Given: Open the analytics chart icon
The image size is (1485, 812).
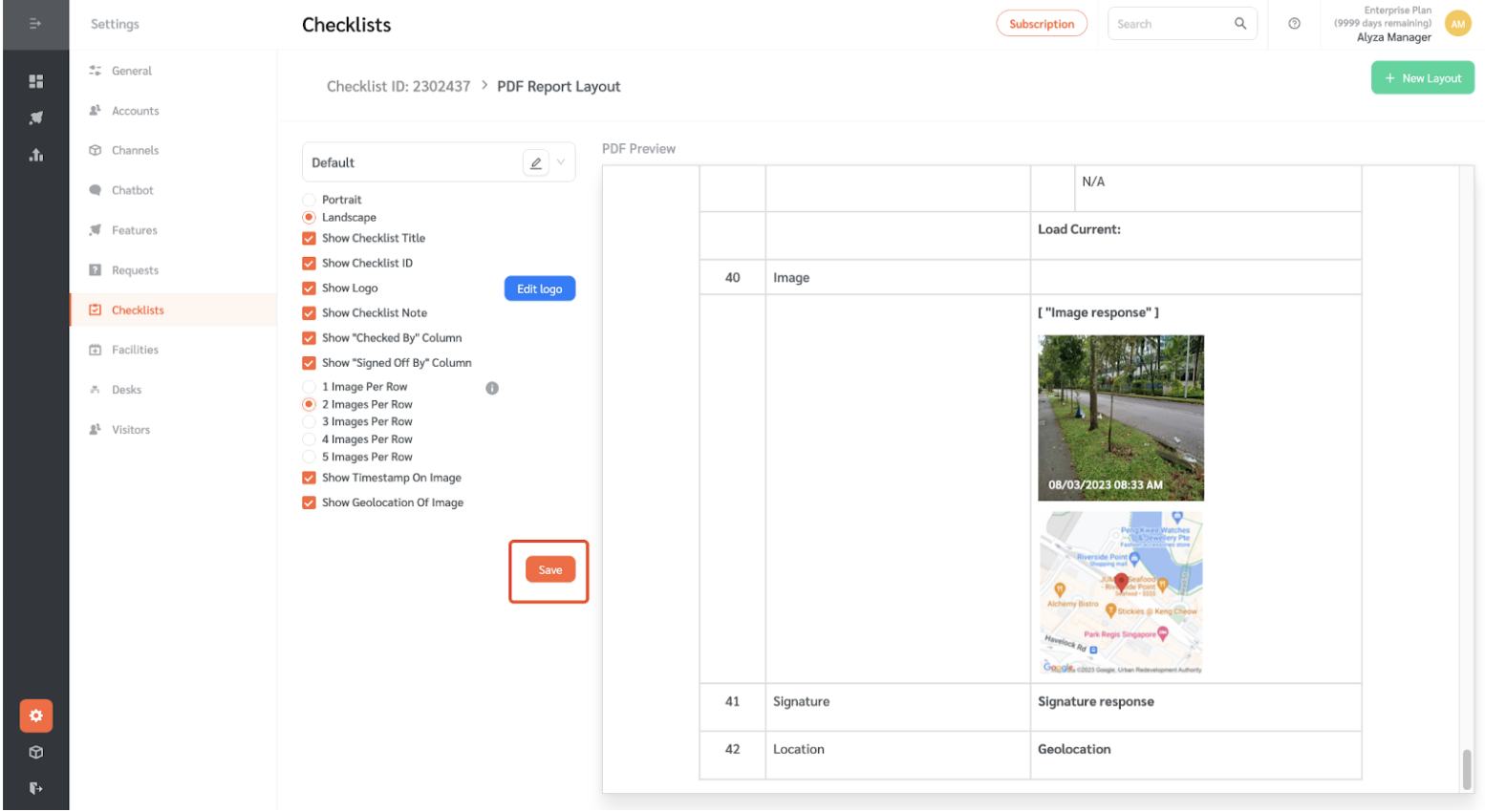Looking at the screenshot, I should coord(35,155).
